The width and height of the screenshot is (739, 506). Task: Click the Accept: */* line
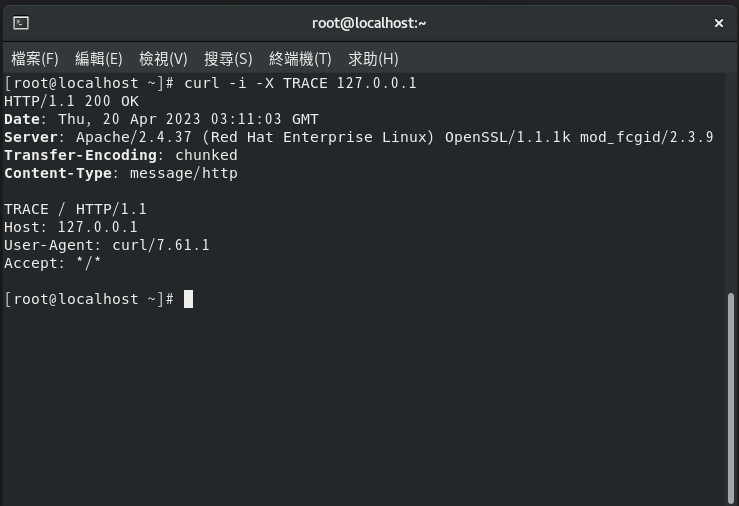click(53, 263)
